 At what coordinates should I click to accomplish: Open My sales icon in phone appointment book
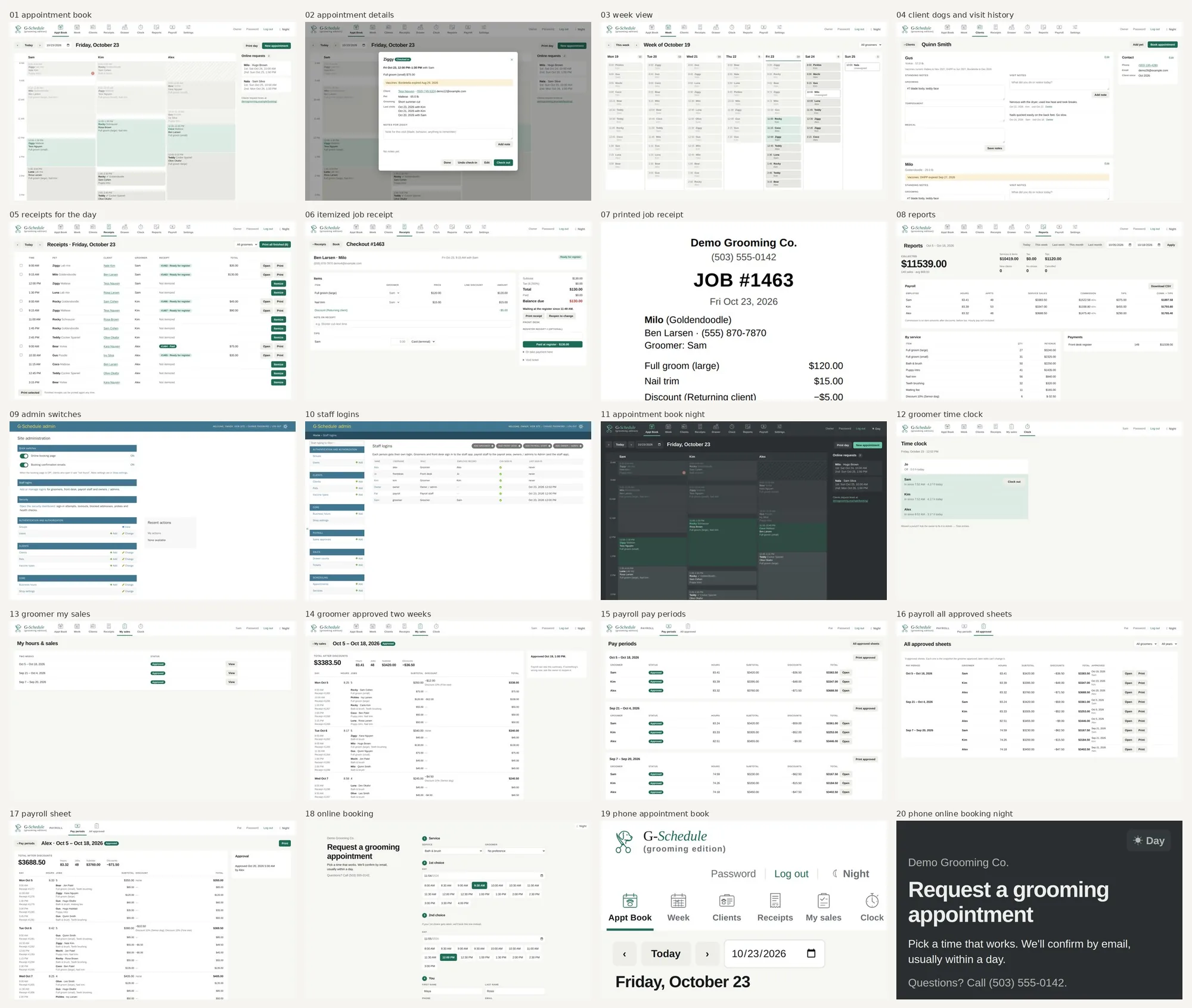click(824, 900)
